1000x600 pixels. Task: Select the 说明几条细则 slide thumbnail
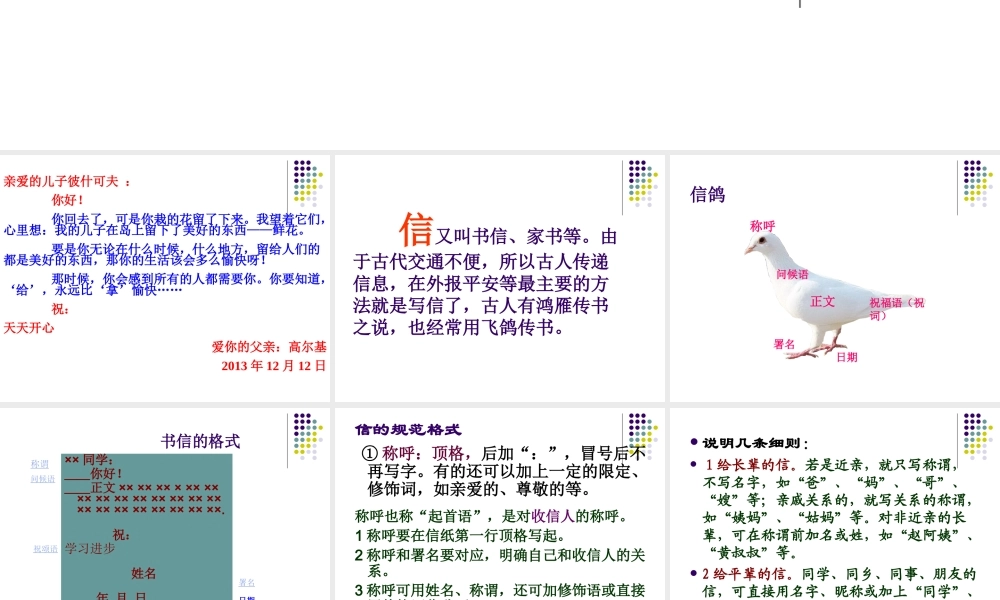click(833, 500)
